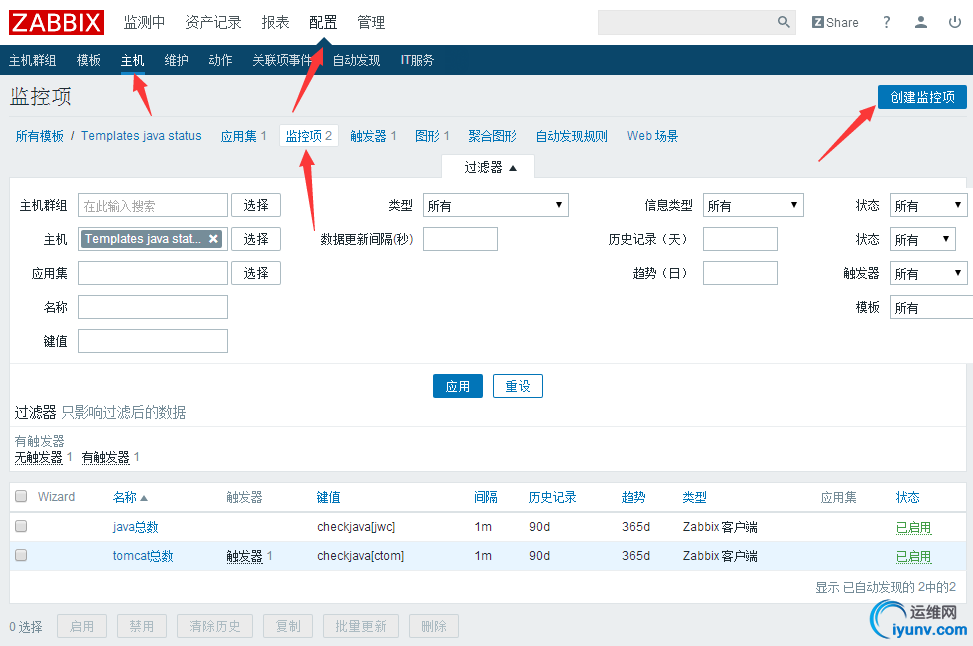Remove the Templates java stat... host tag

click(213, 239)
